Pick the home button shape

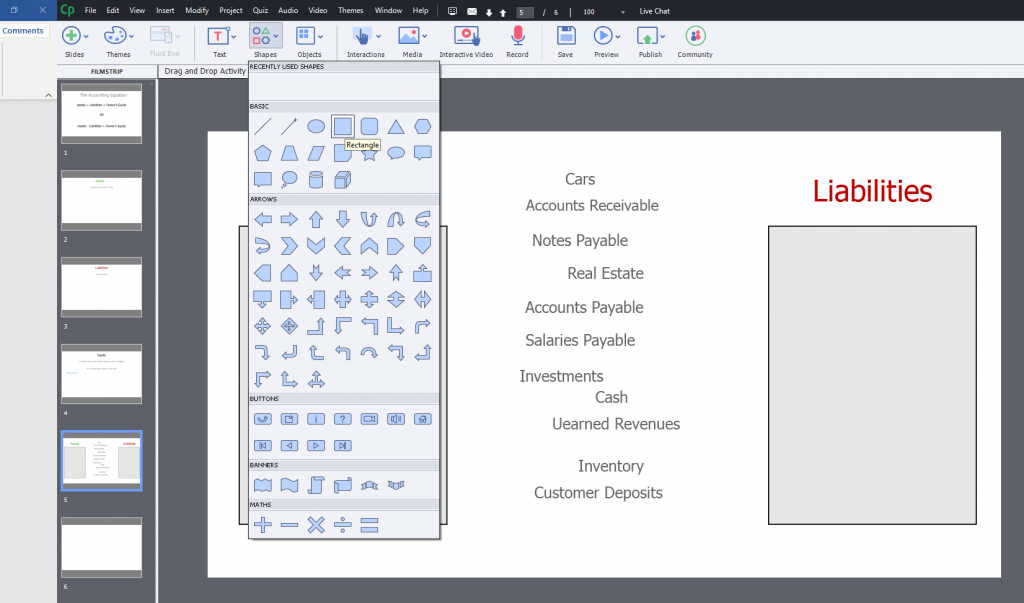423,418
